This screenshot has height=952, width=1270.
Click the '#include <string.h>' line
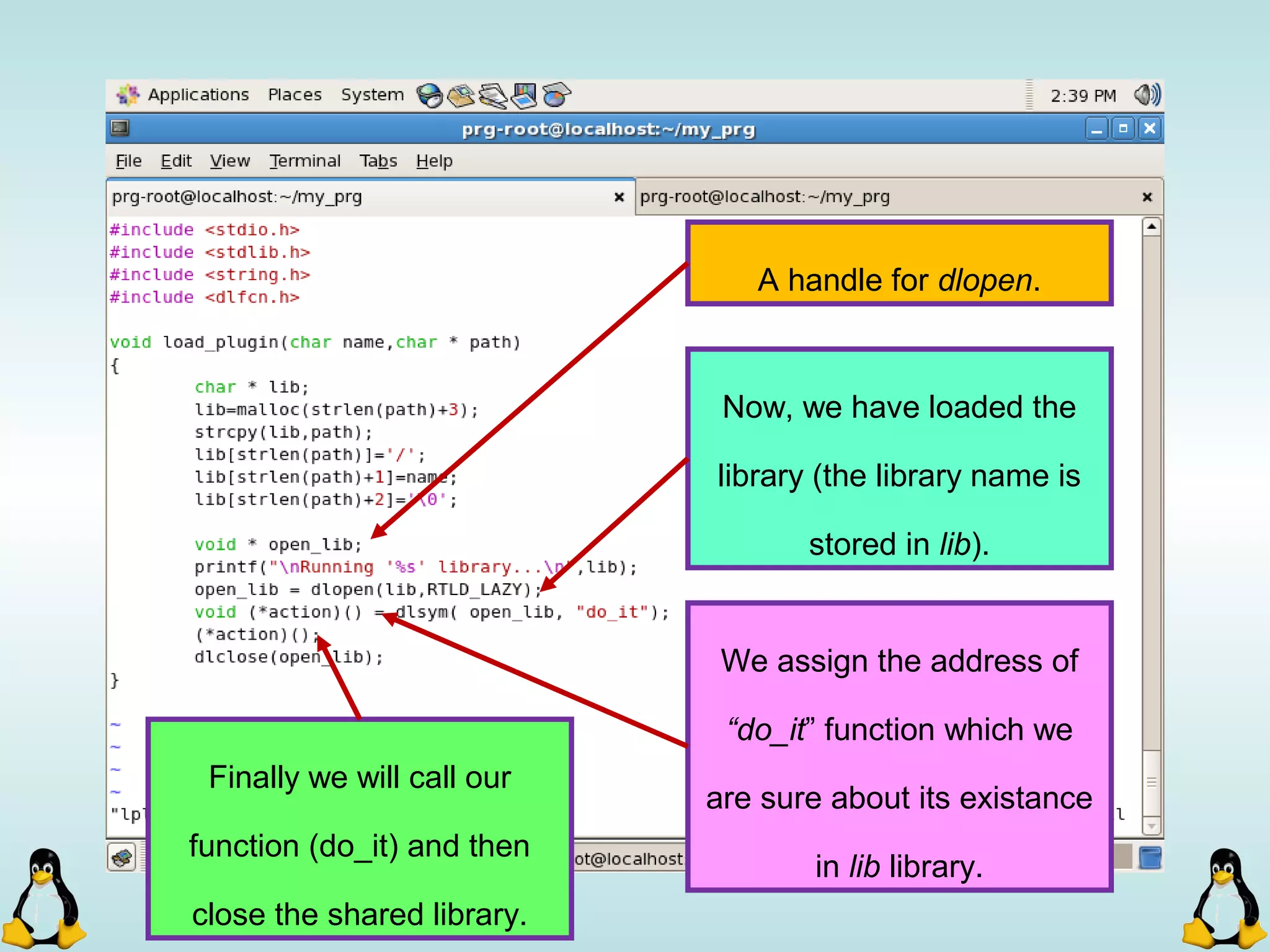[x=210, y=275]
